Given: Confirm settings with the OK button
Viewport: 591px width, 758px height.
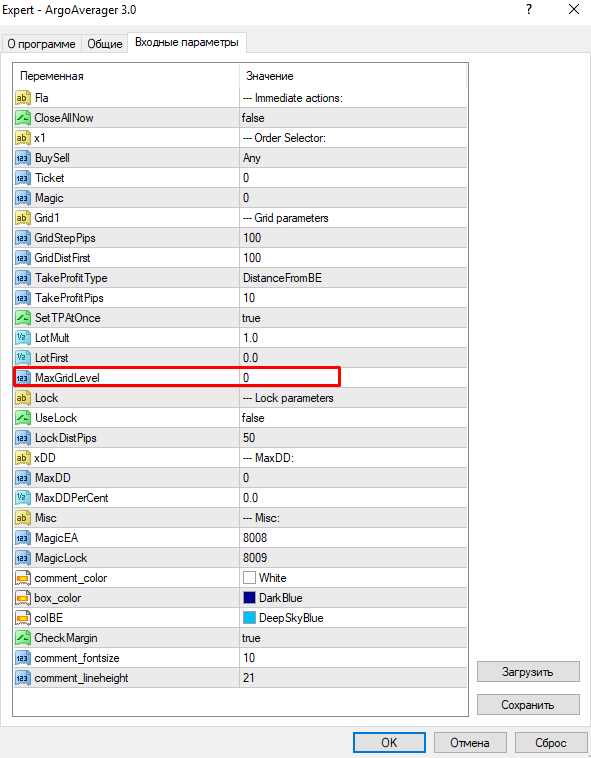Looking at the screenshot, I should pos(389,743).
